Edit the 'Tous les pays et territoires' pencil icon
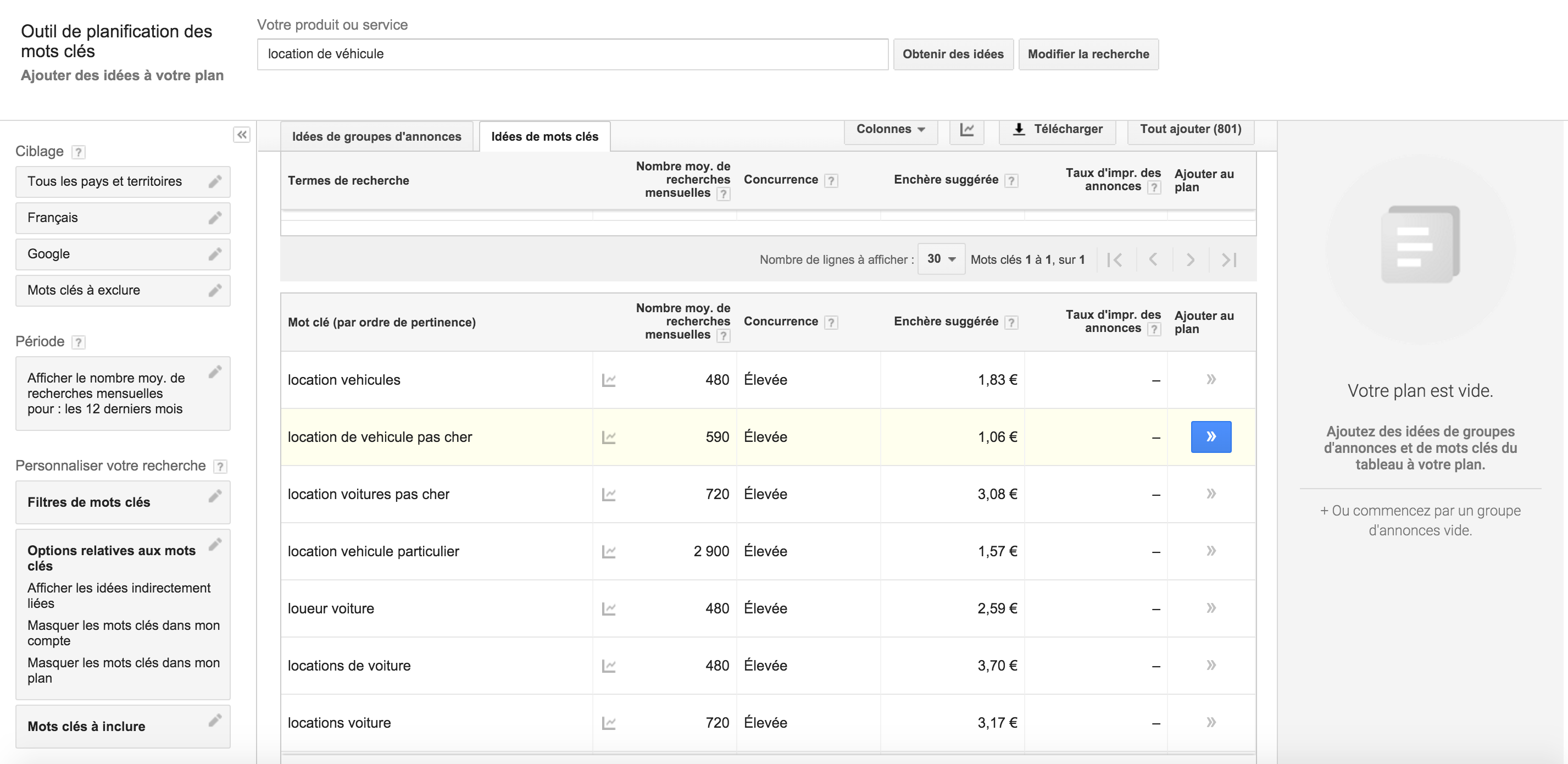 215,181
